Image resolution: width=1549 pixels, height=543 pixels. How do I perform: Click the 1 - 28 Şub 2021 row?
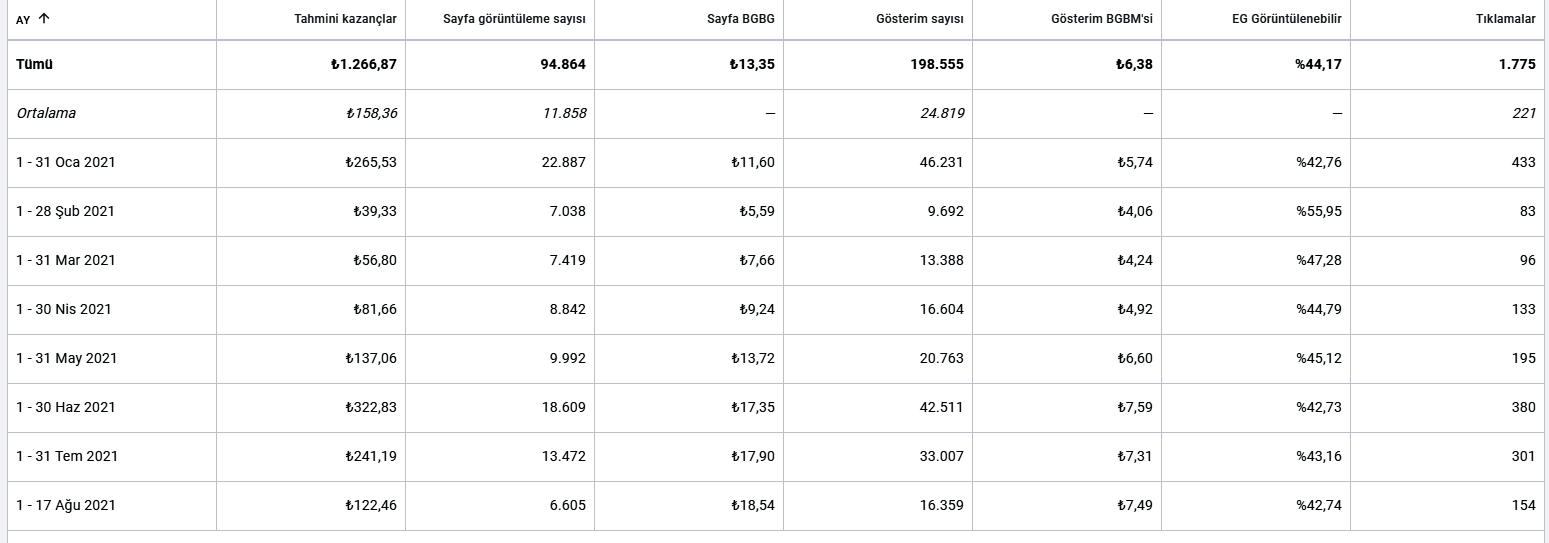(774, 211)
